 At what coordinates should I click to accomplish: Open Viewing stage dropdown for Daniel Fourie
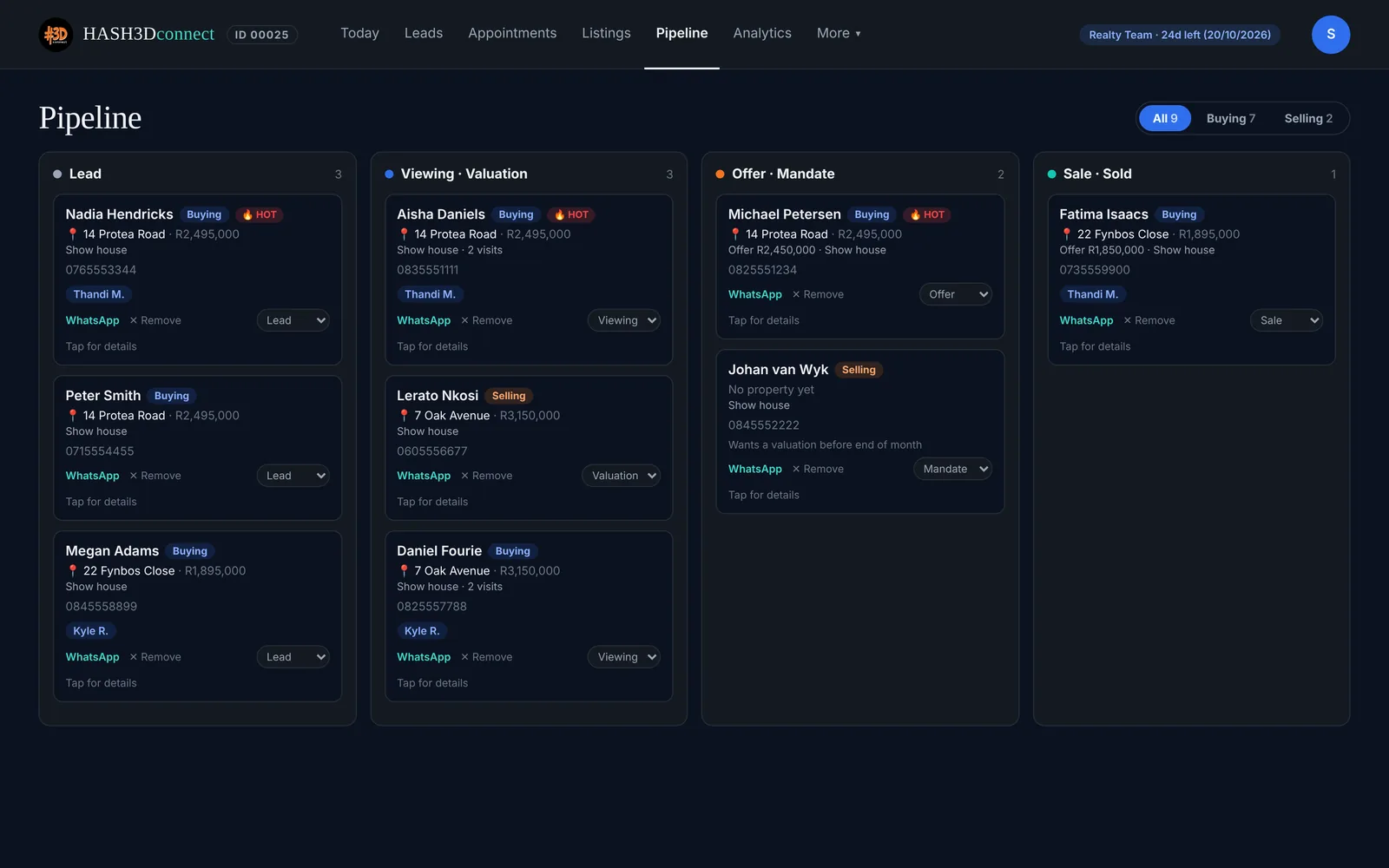point(624,657)
